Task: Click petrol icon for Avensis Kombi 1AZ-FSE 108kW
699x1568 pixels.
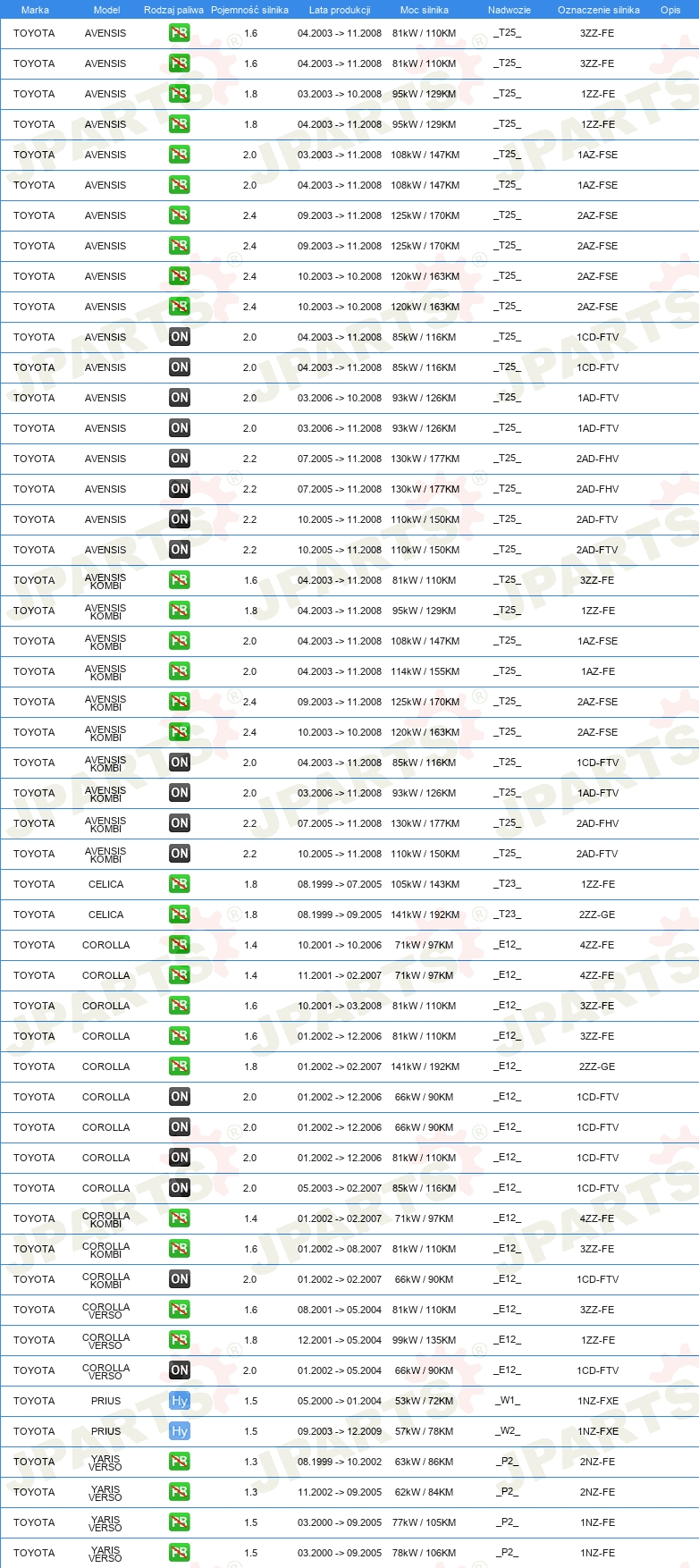Action: tap(179, 641)
